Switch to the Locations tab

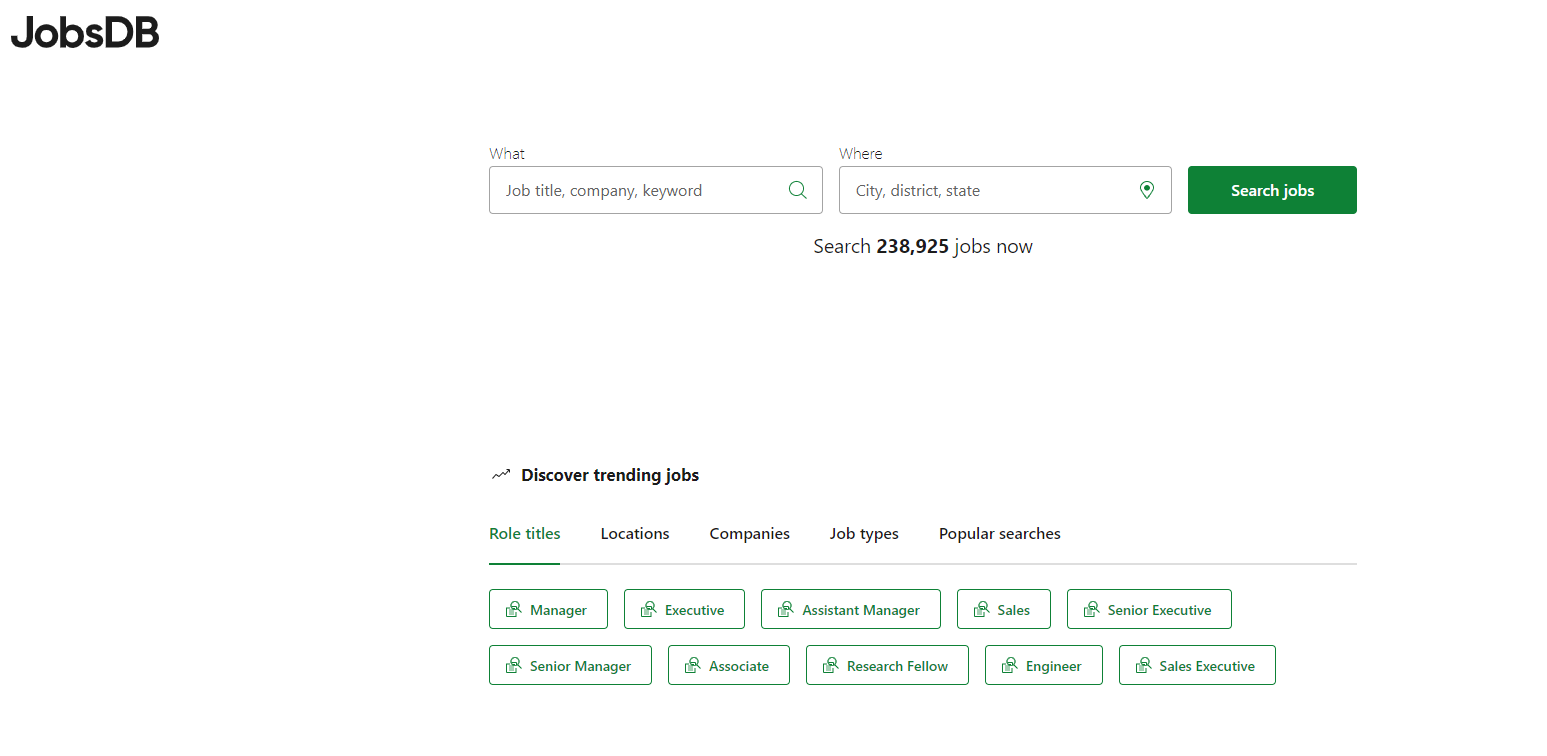click(x=635, y=534)
